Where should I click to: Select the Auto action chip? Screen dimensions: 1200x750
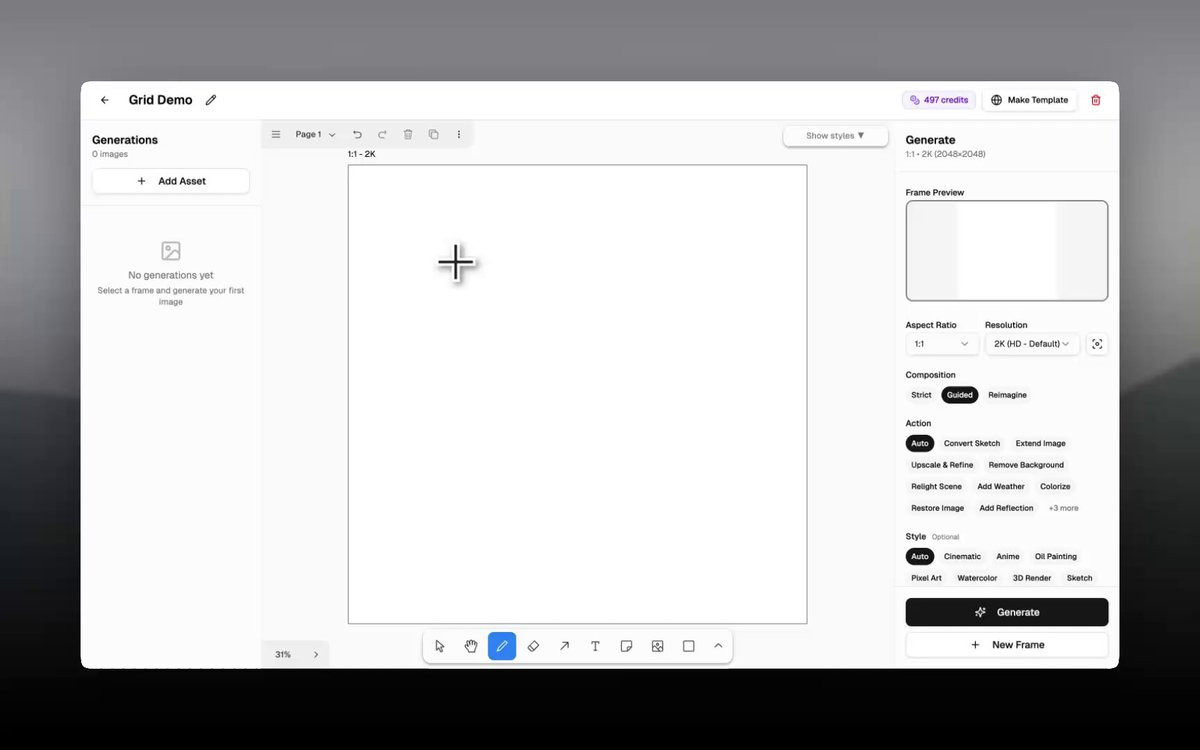(x=920, y=443)
